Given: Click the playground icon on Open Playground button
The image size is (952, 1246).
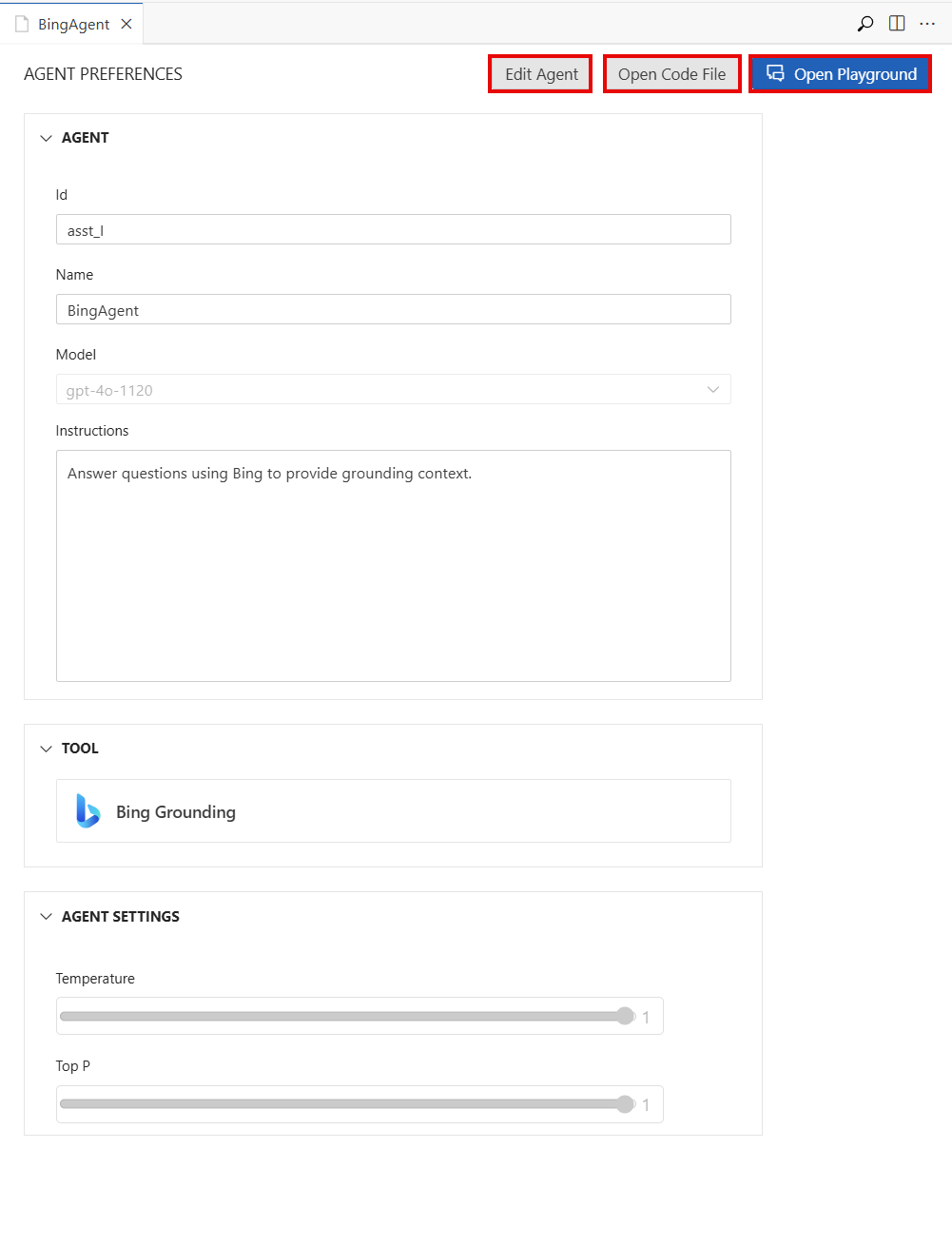Looking at the screenshot, I should [775, 73].
